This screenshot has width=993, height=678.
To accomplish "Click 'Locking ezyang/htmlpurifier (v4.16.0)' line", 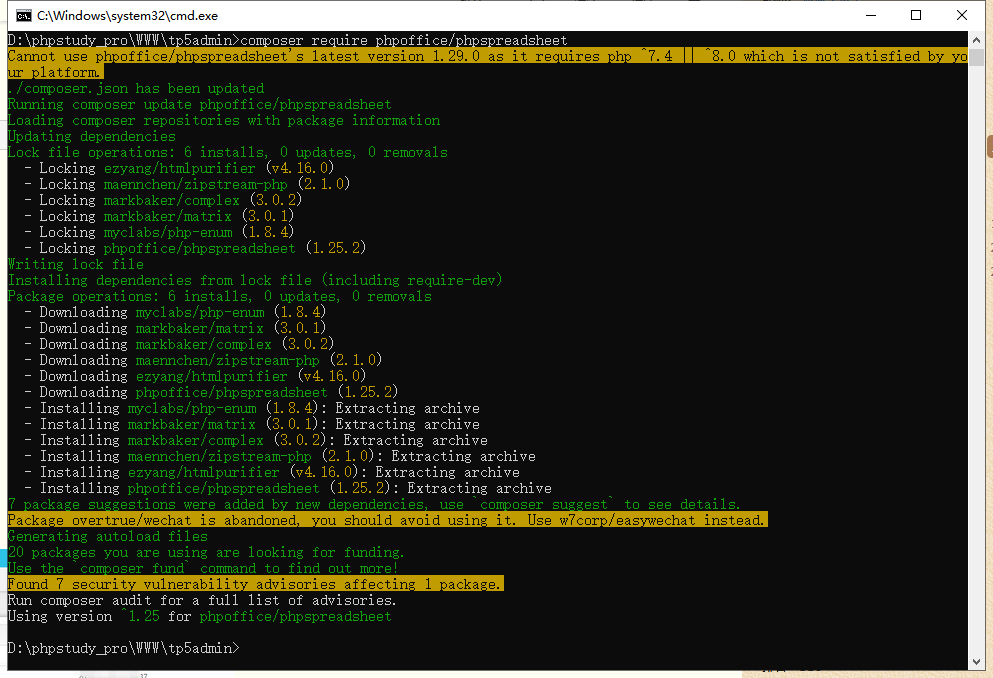I will point(179,168).
